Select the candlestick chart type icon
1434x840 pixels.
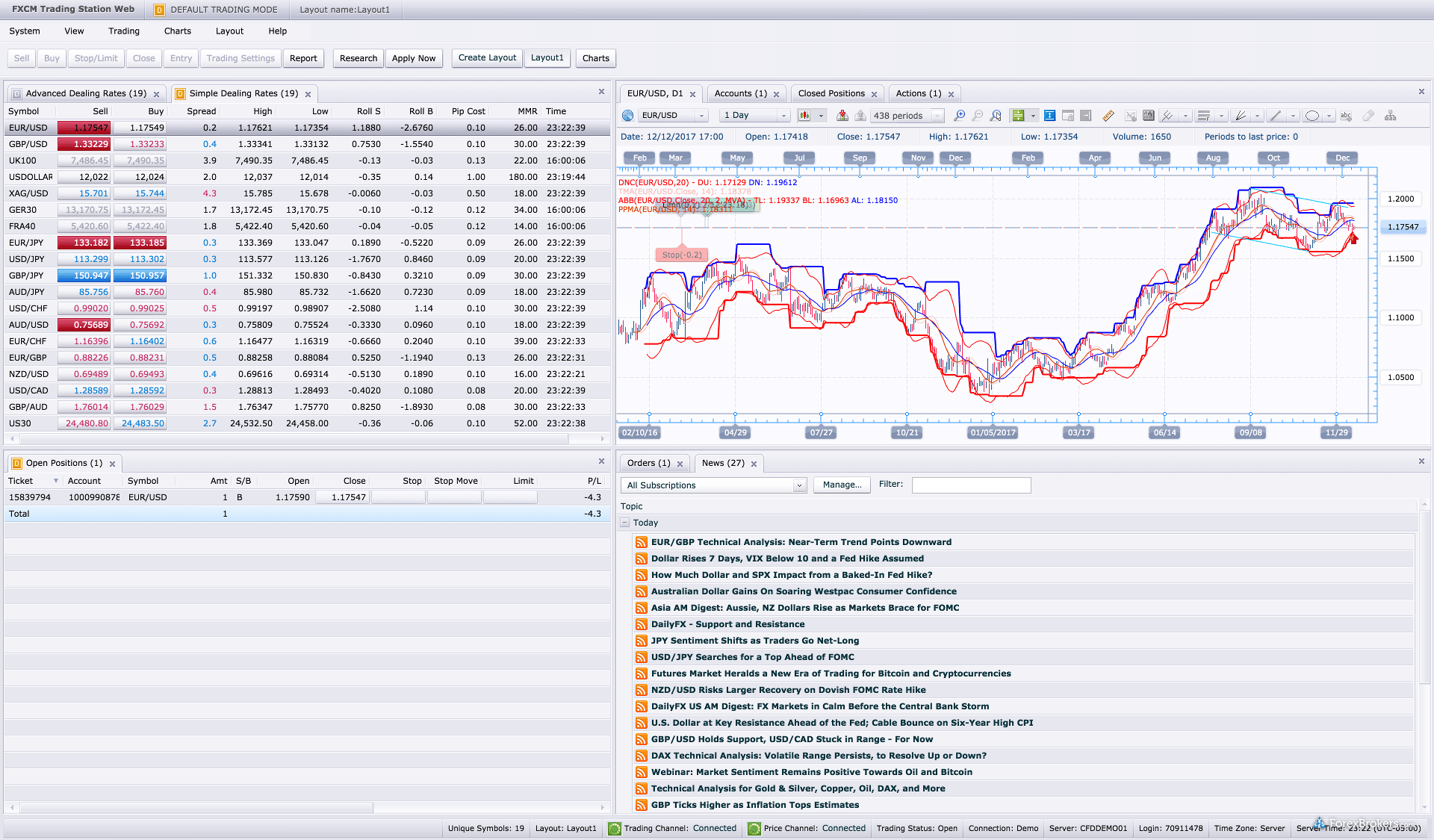coord(804,116)
